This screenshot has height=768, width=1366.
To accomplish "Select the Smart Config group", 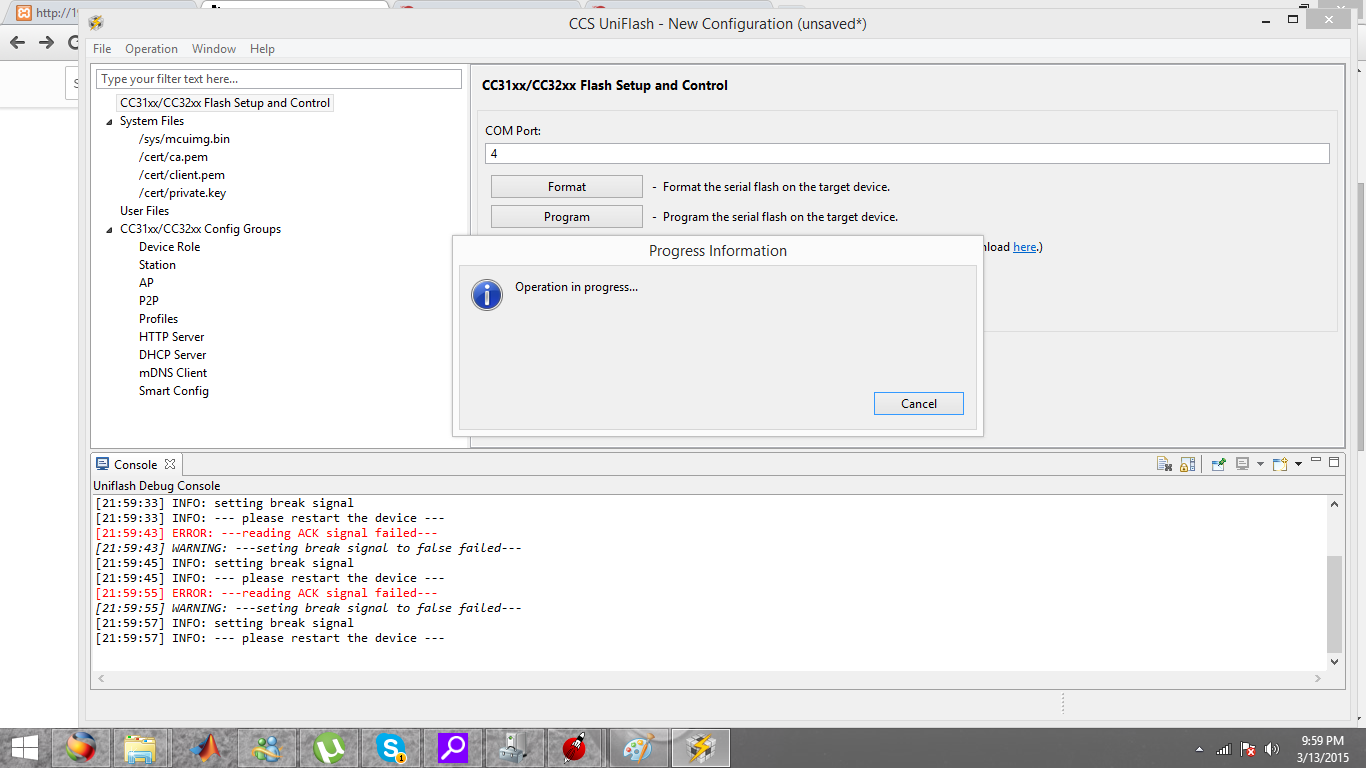I will pyautogui.click(x=174, y=391).
